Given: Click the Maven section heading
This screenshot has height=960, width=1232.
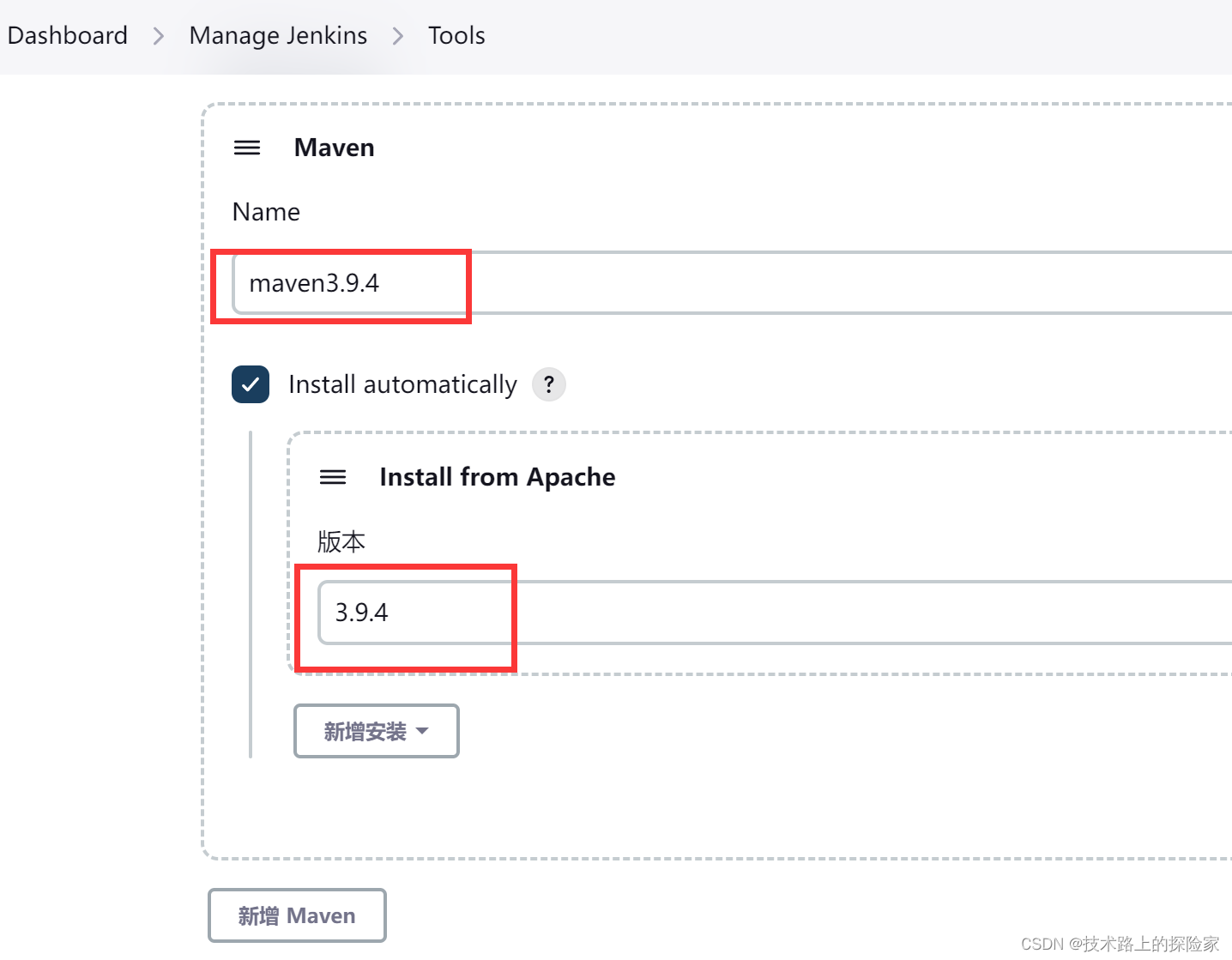Looking at the screenshot, I should (x=334, y=148).
